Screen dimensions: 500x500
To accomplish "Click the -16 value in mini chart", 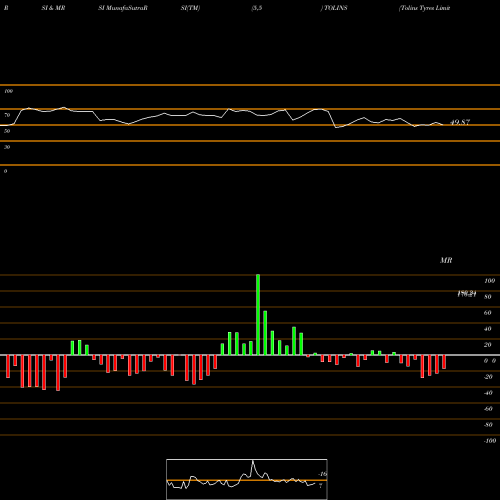I will point(323,474).
